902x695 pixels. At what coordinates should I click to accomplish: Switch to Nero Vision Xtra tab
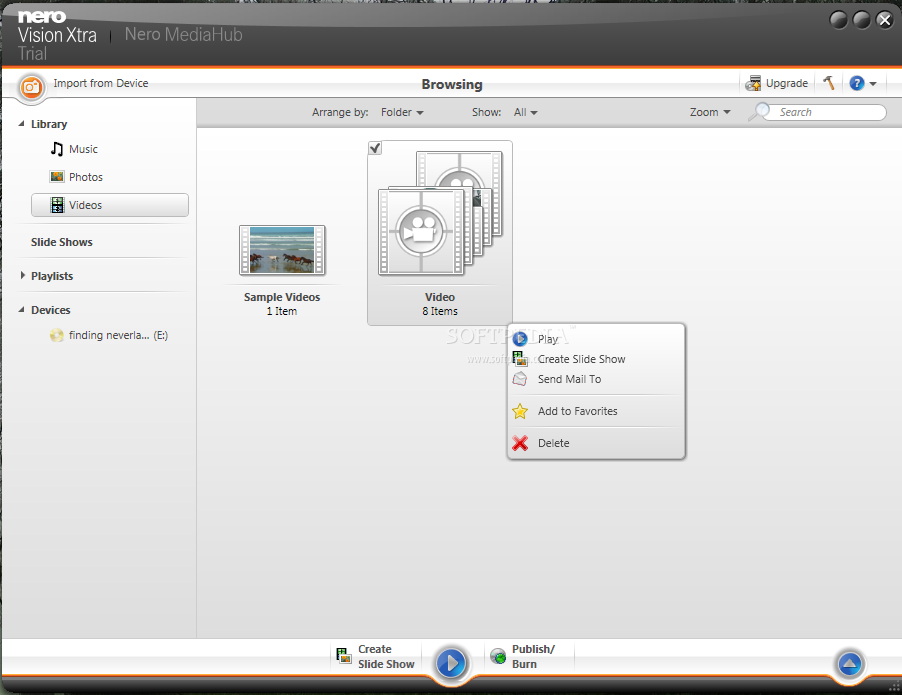coord(57,36)
